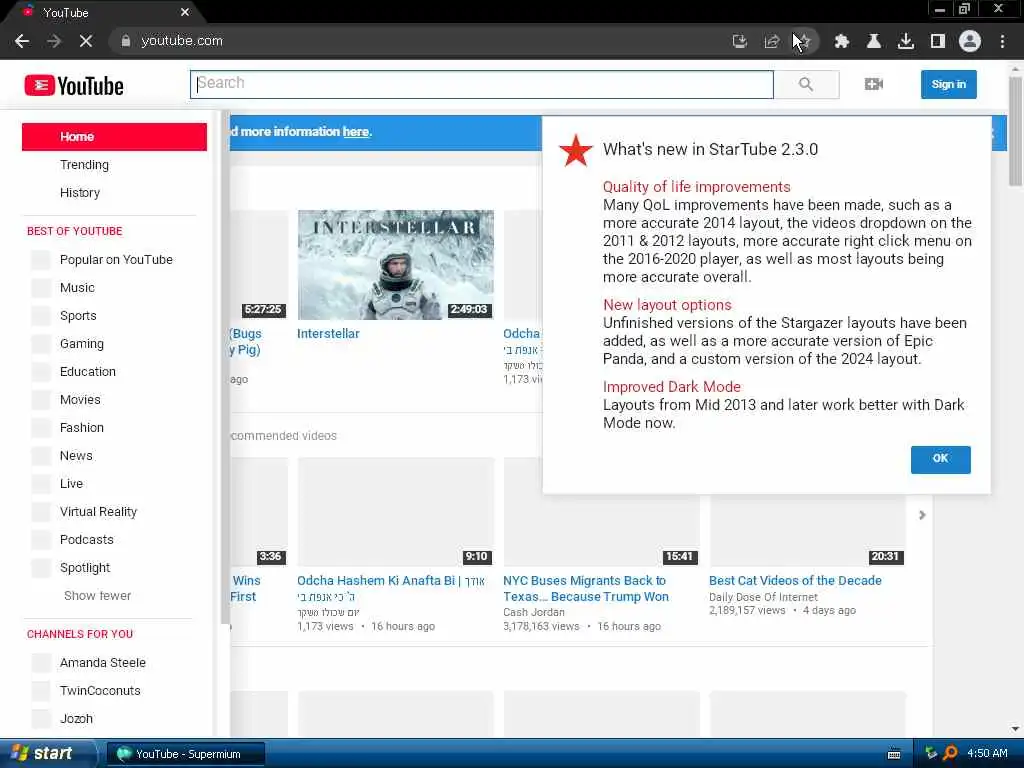Image resolution: width=1024 pixels, height=768 pixels.
Task: Collapse list with Show fewer
Action: point(97,596)
